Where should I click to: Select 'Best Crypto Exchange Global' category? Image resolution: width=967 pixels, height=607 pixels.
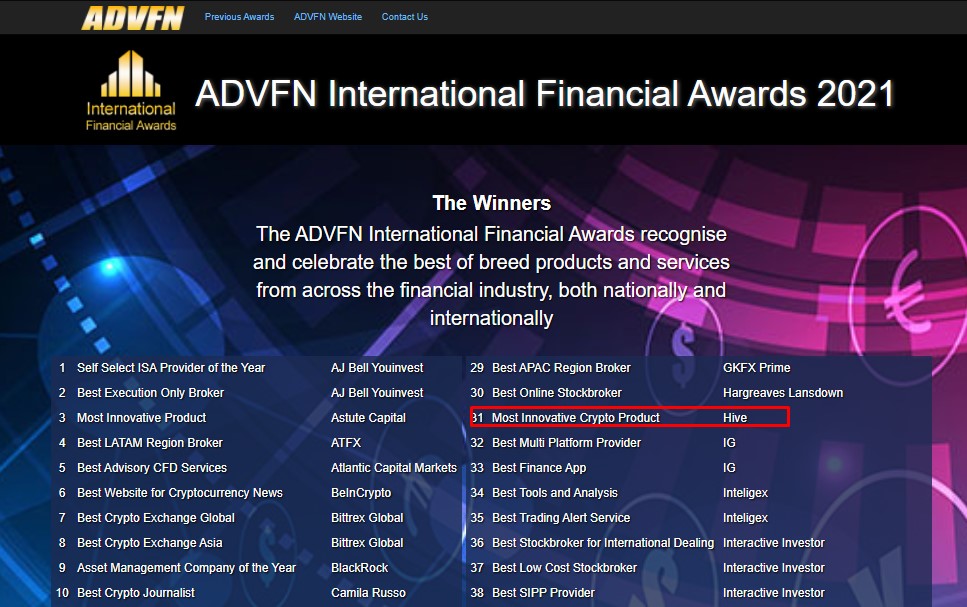coord(155,518)
